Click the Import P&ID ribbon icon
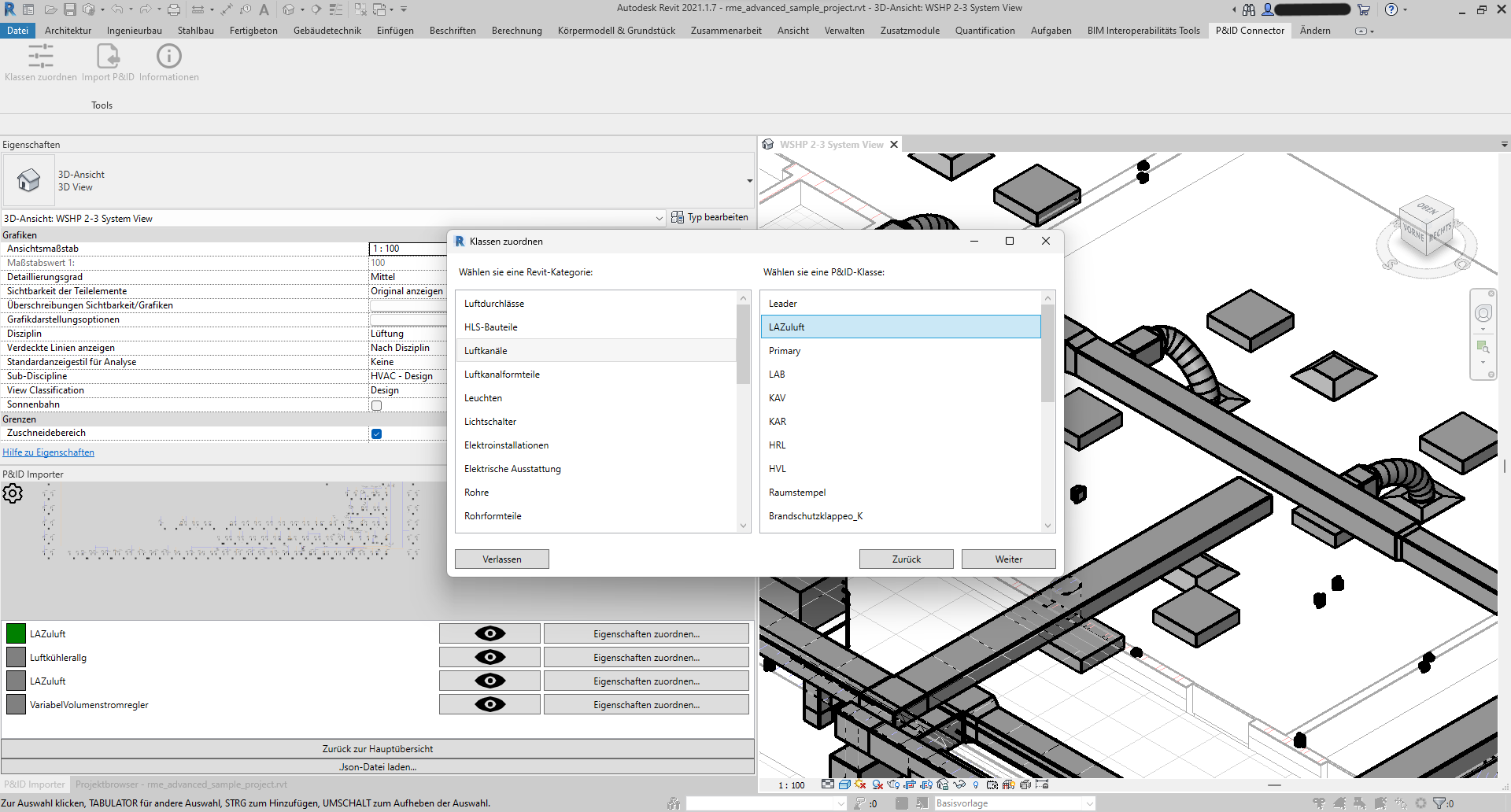Screen dimensions: 1511x812 coord(108,62)
